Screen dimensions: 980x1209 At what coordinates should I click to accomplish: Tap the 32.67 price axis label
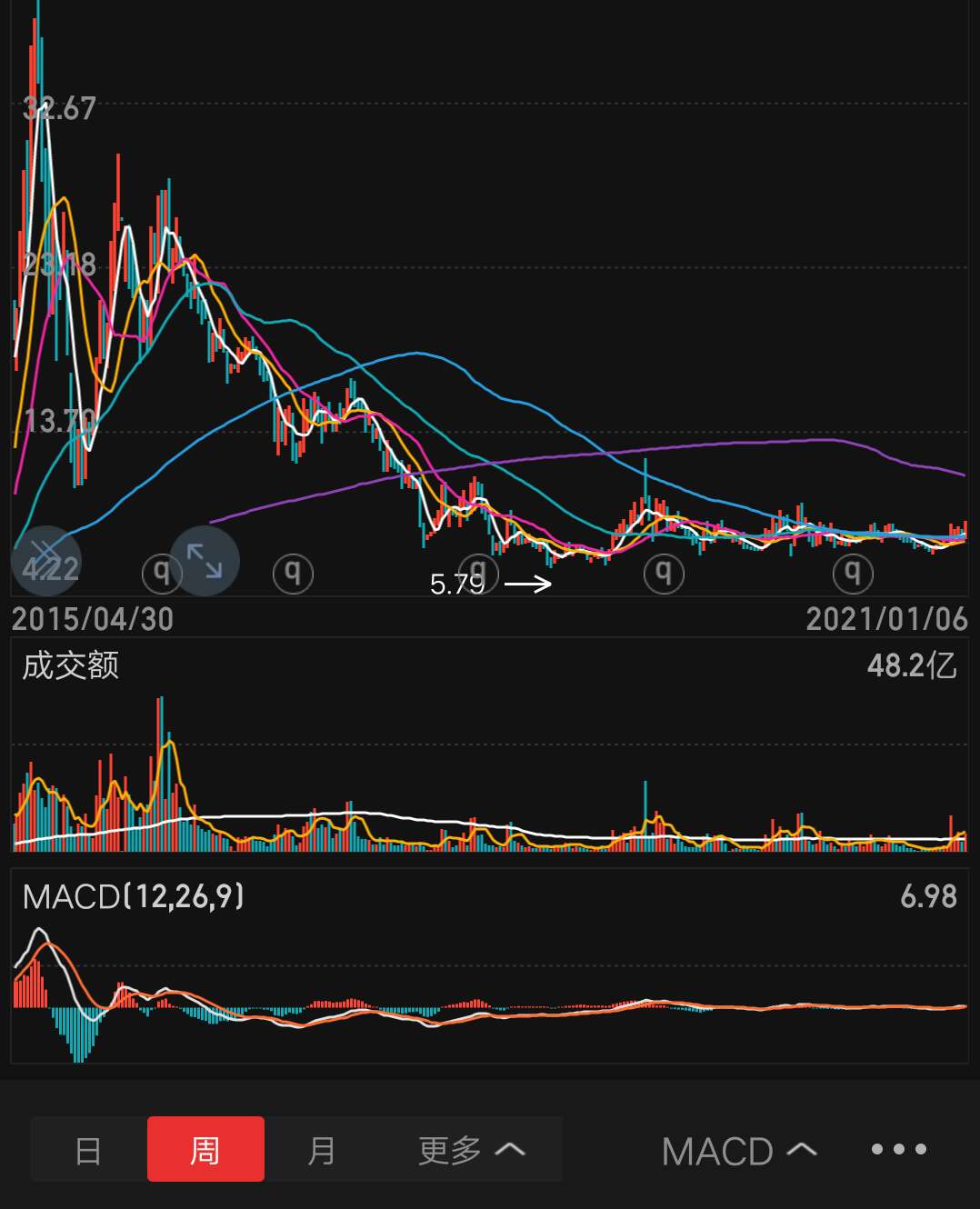tap(59, 108)
